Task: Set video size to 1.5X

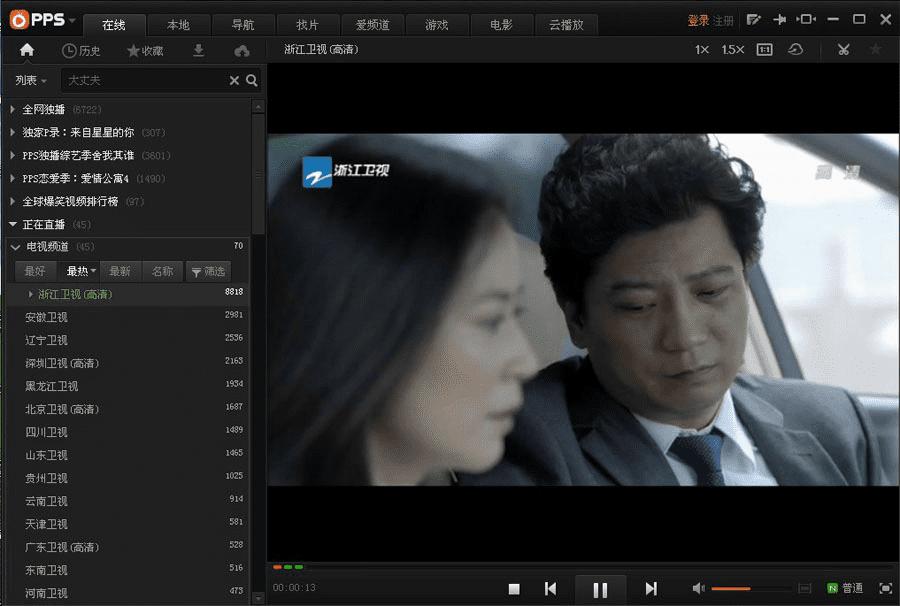Action: (732, 50)
